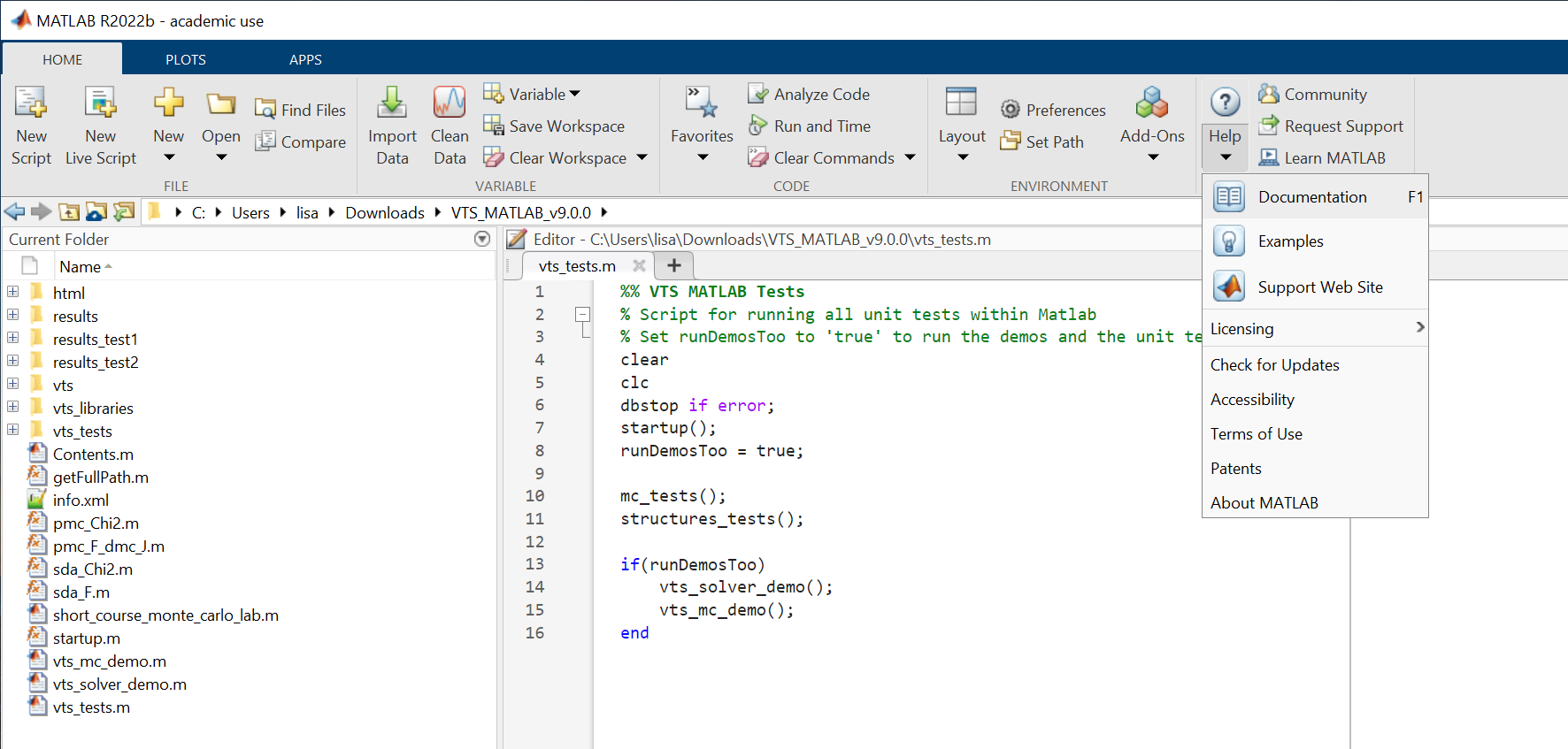The width and height of the screenshot is (1568, 749).
Task: Expand the Licensing submenu
Action: (x=1315, y=329)
